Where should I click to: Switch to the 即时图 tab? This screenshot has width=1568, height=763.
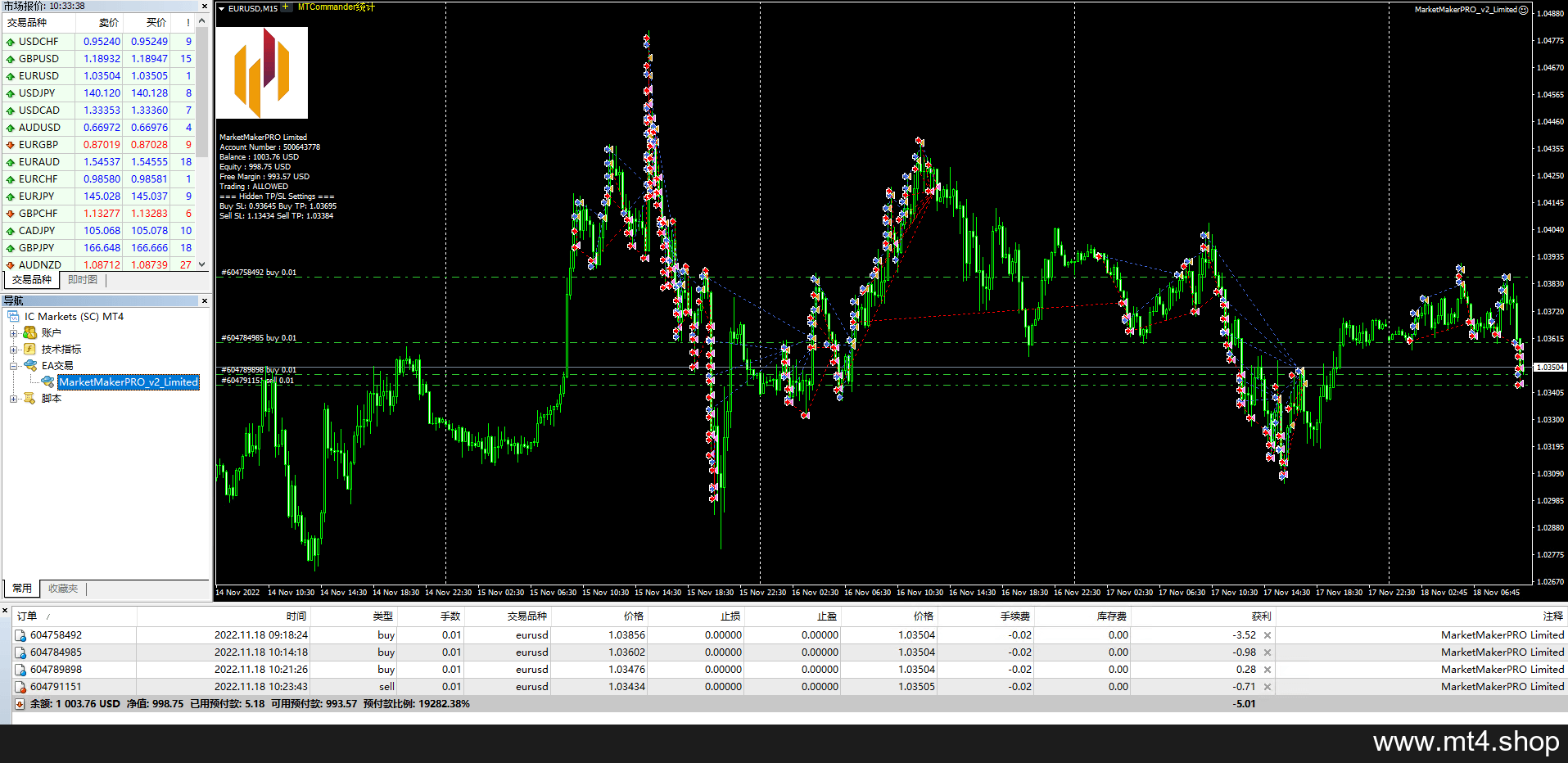[83, 280]
